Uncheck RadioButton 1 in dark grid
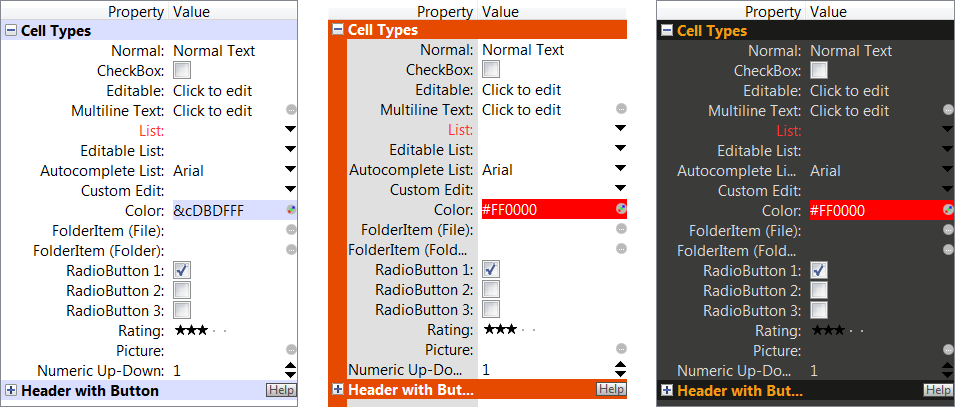The height and width of the screenshot is (407, 955). pyautogui.click(x=819, y=270)
